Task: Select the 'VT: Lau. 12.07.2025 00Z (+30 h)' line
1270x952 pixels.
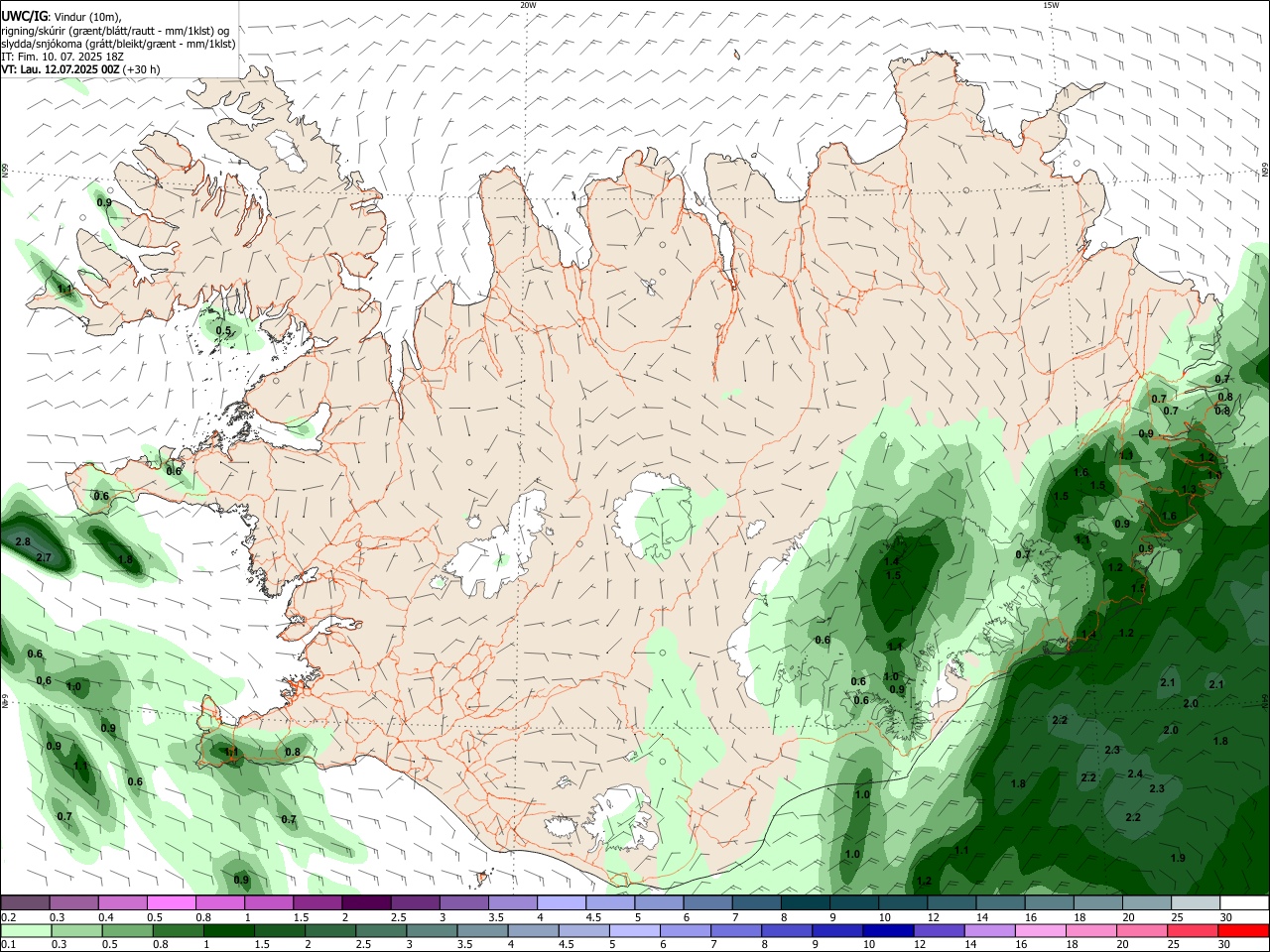Action: click(80, 70)
